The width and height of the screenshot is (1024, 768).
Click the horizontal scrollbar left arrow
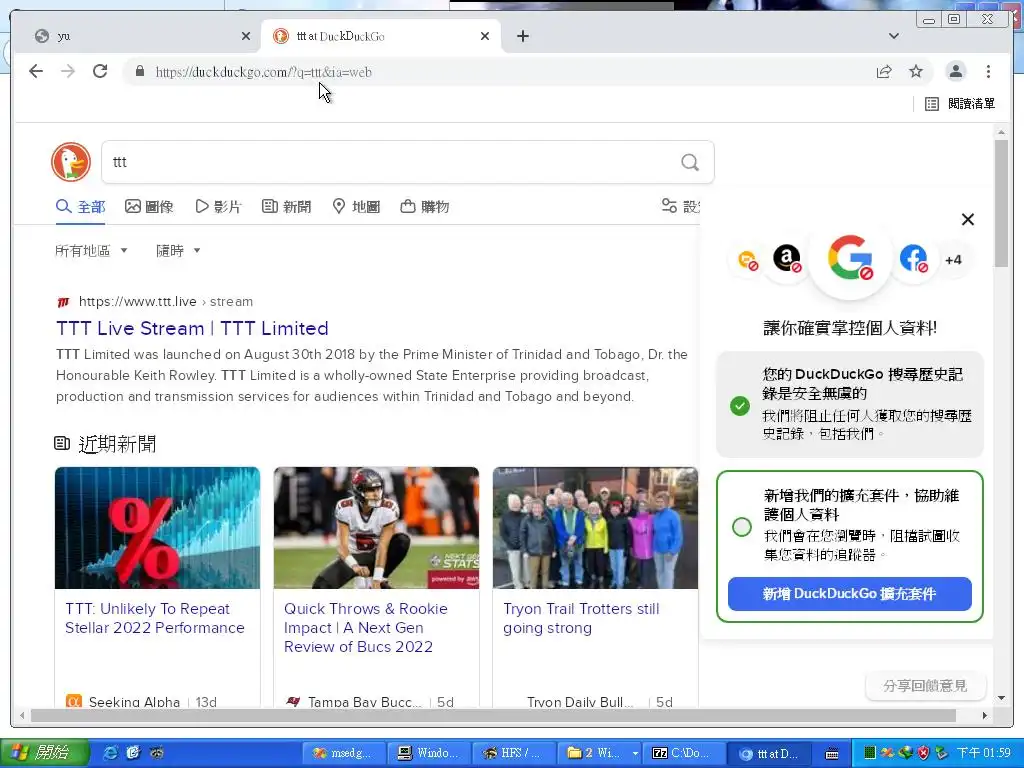(22, 716)
